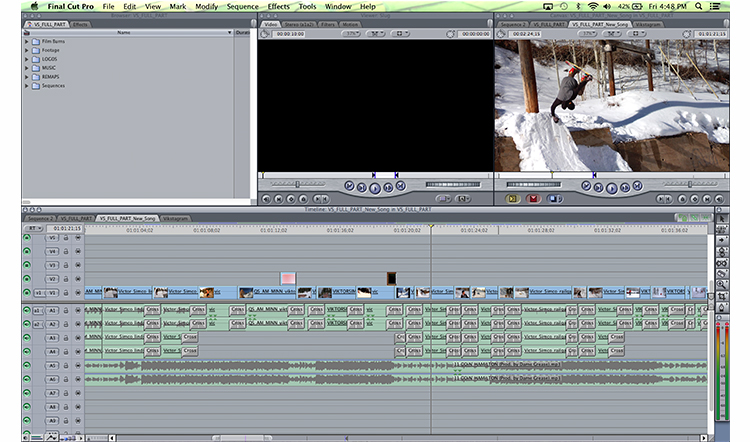Screen dimensions: 750x442
Task: Select the Zoom magnifier tool in the tool palette
Action: pyautogui.click(x=722, y=285)
